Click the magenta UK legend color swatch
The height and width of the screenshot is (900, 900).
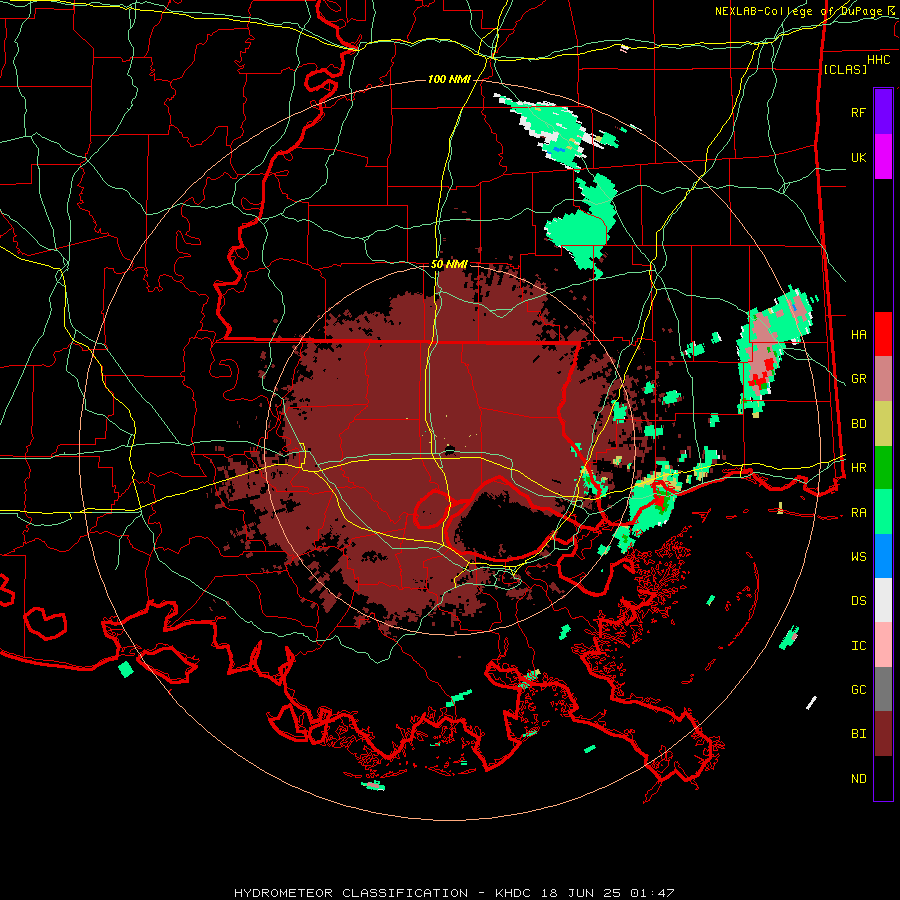[x=883, y=157]
